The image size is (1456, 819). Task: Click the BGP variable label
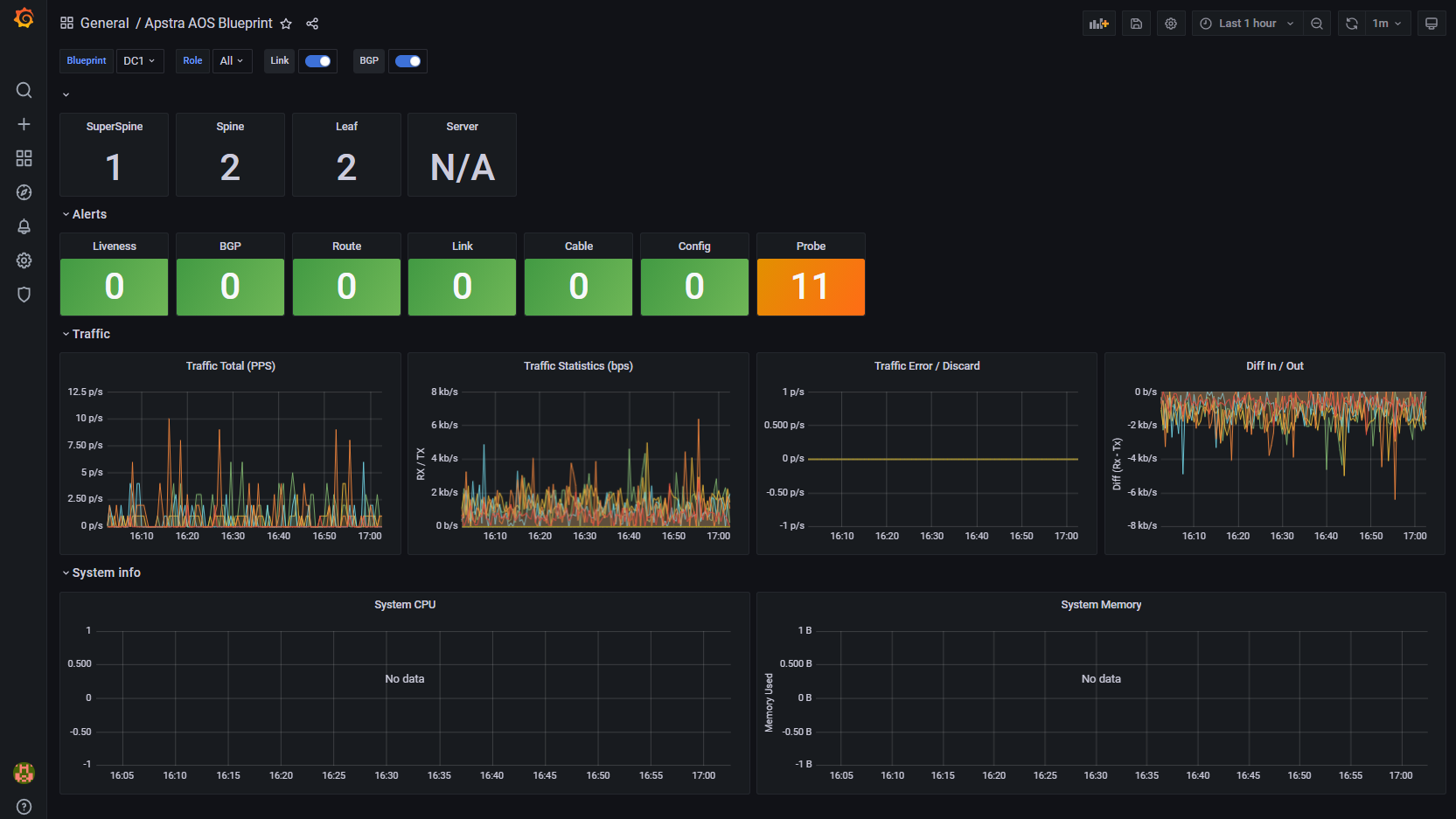[x=369, y=61]
